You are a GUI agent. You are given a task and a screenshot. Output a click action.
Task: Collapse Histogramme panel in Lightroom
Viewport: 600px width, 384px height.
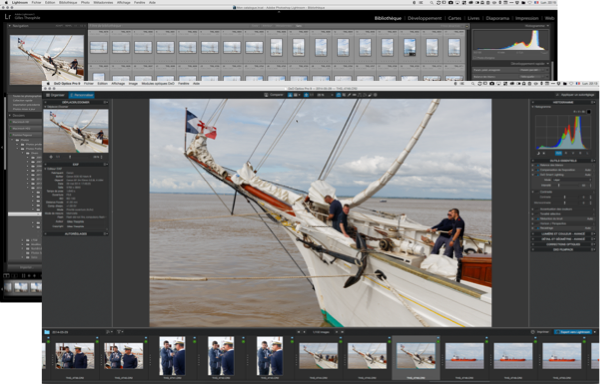pos(548,26)
